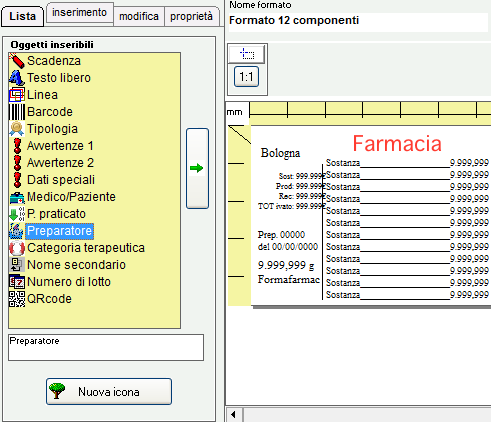
Task: Click the Nome formato text field
Action: (x=358, y=21)
